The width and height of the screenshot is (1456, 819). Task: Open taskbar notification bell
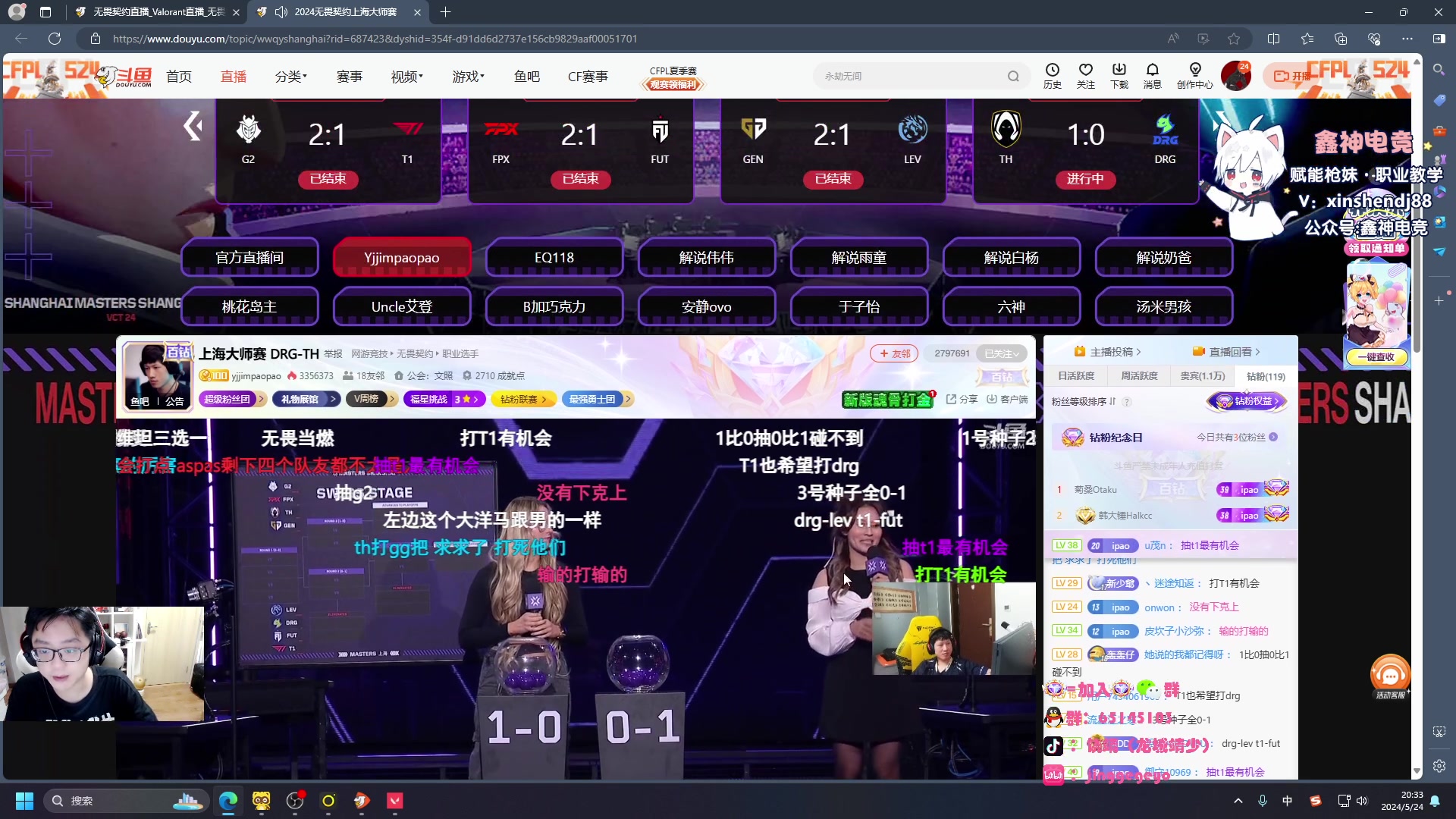[1435, 801]
